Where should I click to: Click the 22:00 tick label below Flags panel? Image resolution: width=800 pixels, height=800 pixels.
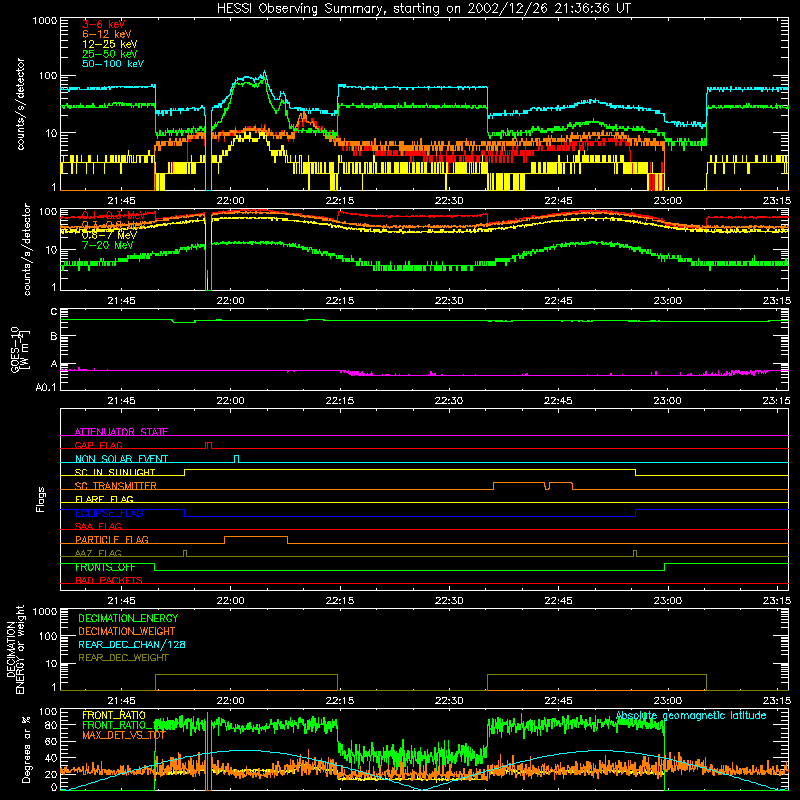pyautogui.click(x=231, y=601)
